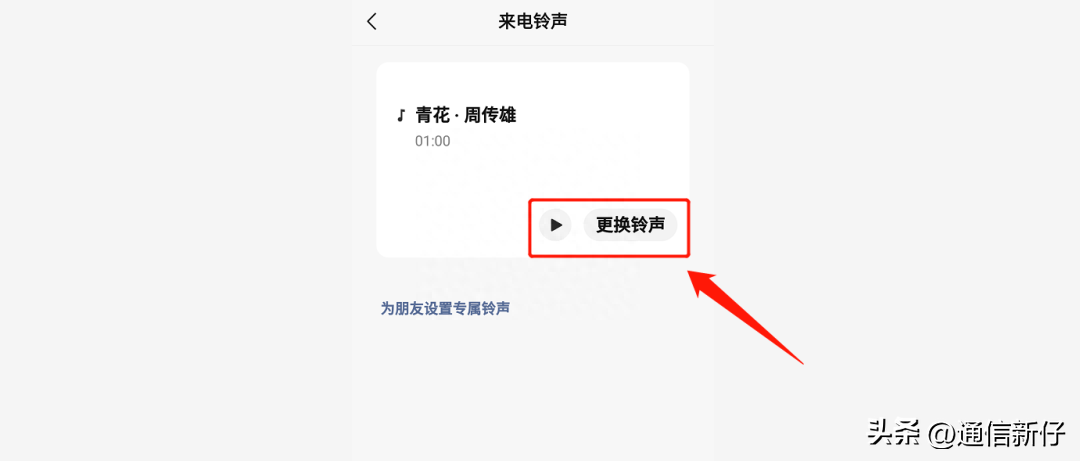
Task: Open 更换铃声 to change ringtone
Action: coord(630,225)
